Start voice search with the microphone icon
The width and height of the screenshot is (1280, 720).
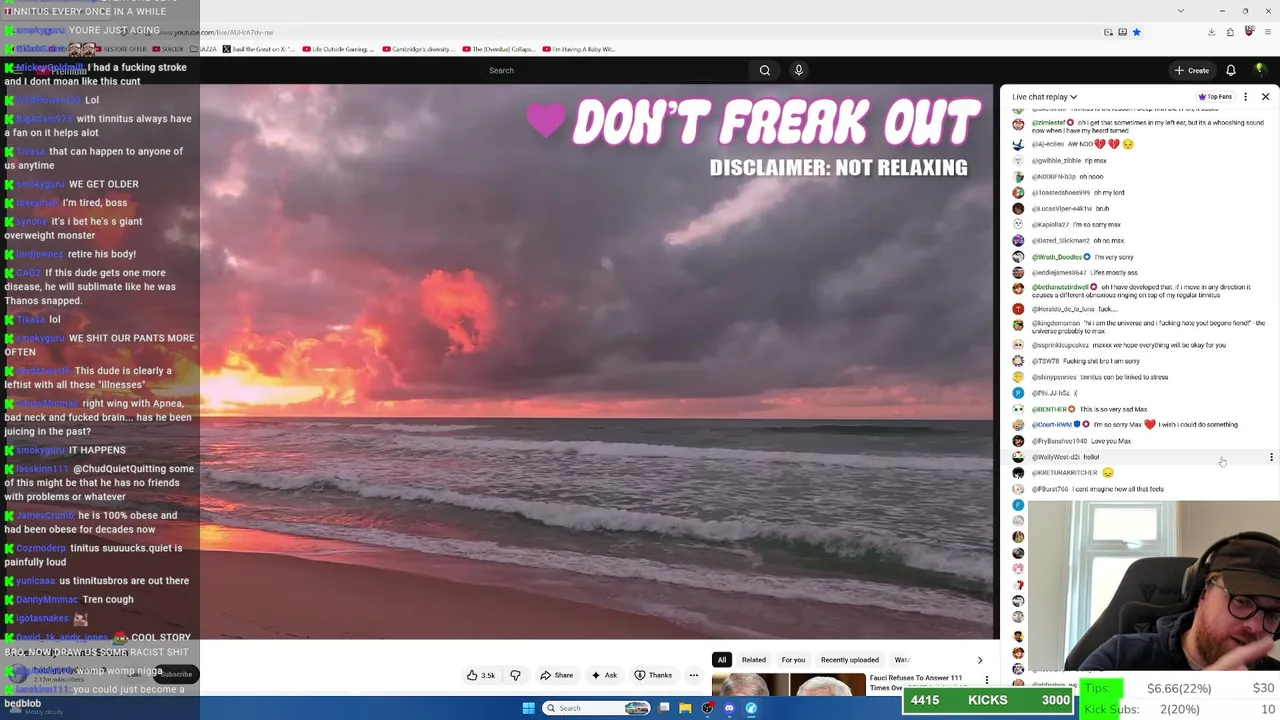point(798,70)
